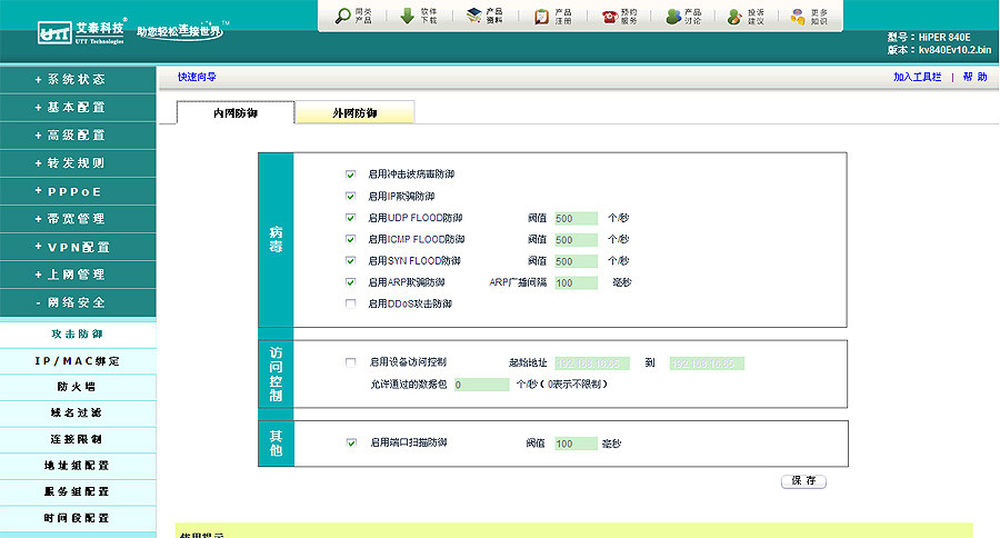Viewport: 1000px width, 538px height.
Task: Open 更多知识 icon in top toolbar
Action: point(798,16)
